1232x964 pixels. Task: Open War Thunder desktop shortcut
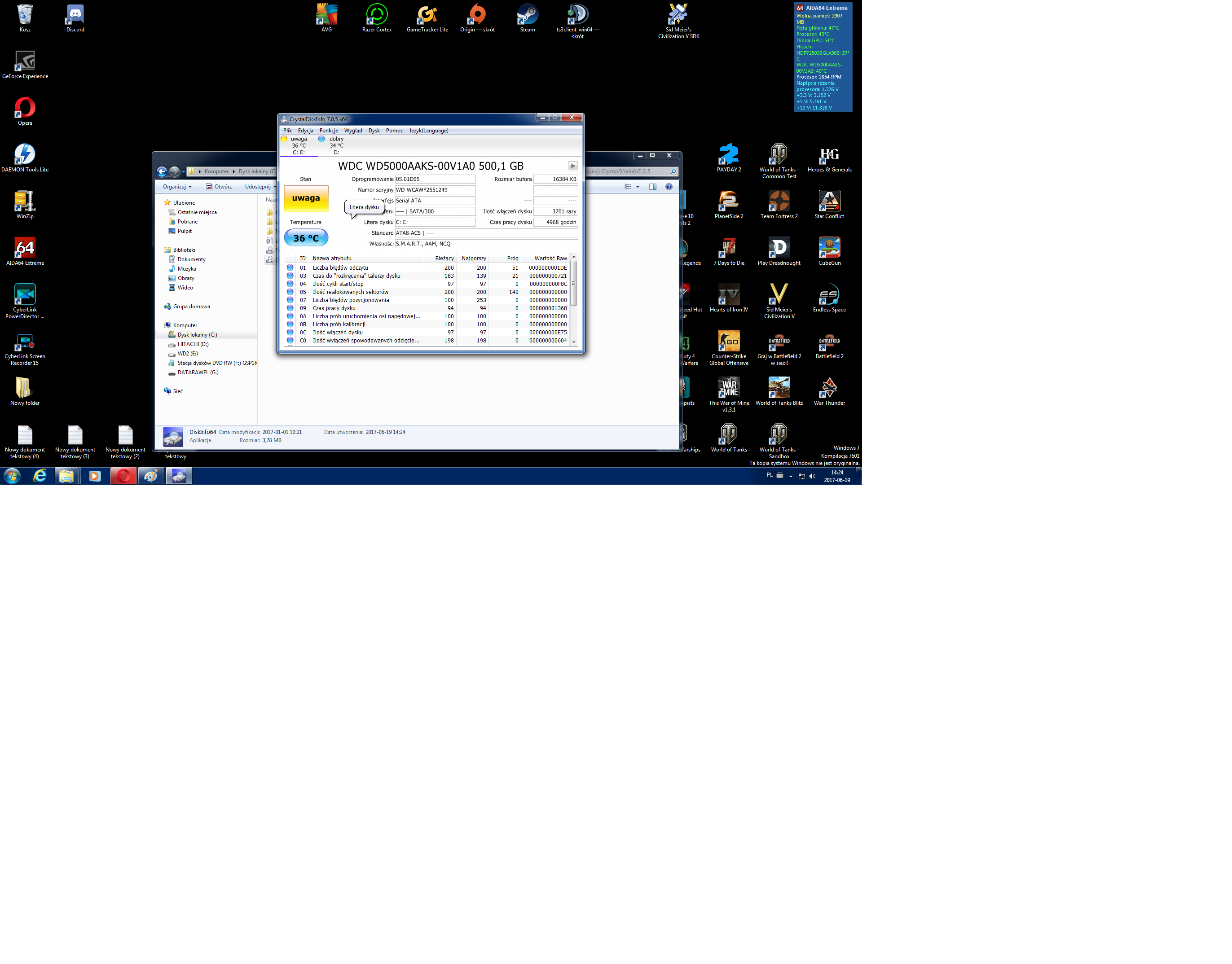[829, 392]
